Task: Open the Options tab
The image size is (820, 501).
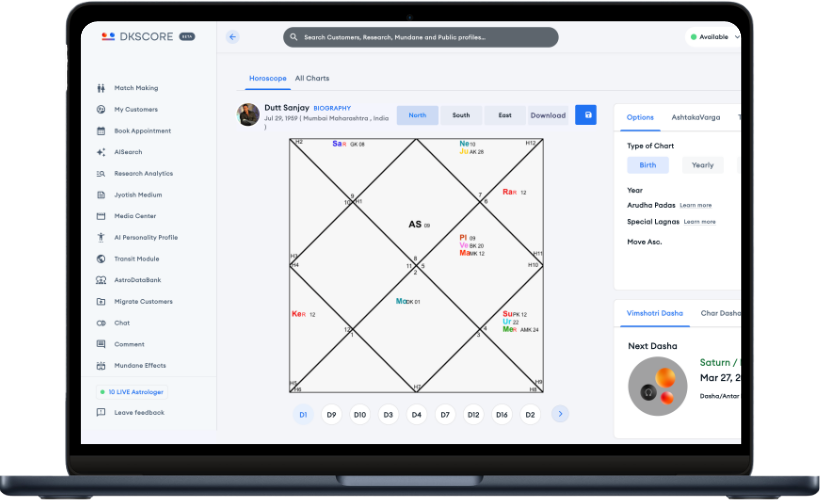Action: 640,118
